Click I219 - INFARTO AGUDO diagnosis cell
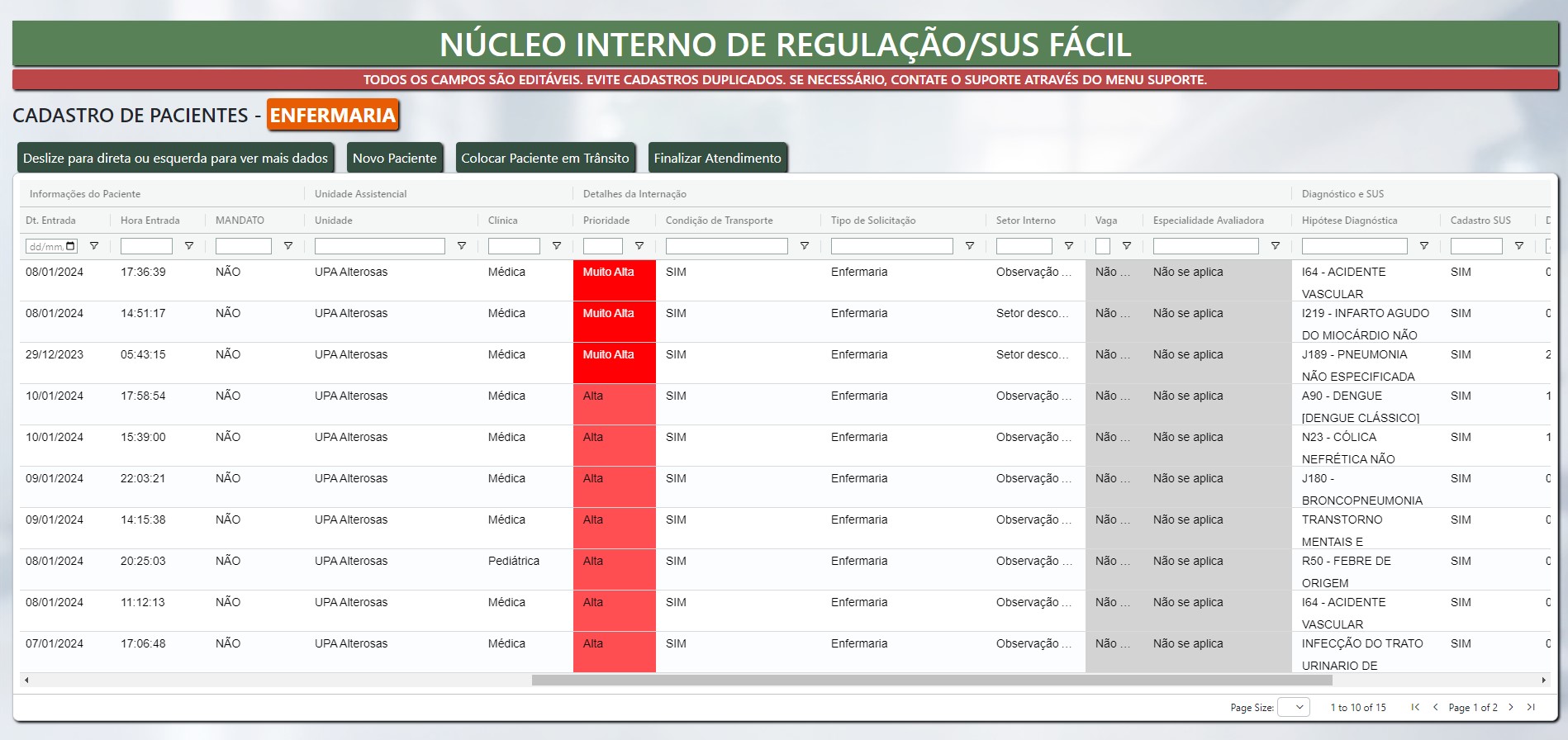Viewport: 1568px width, 740px height. (x=1366, y=324)
